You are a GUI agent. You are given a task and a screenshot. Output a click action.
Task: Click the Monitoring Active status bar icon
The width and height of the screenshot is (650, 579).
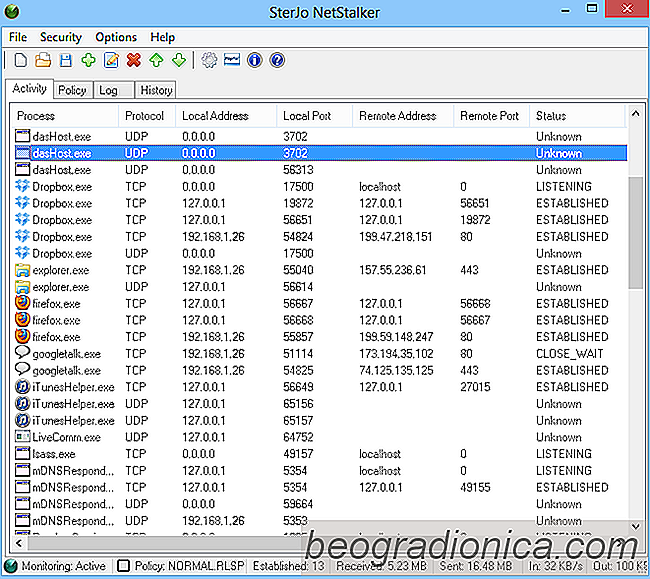(x=10, y=566)
